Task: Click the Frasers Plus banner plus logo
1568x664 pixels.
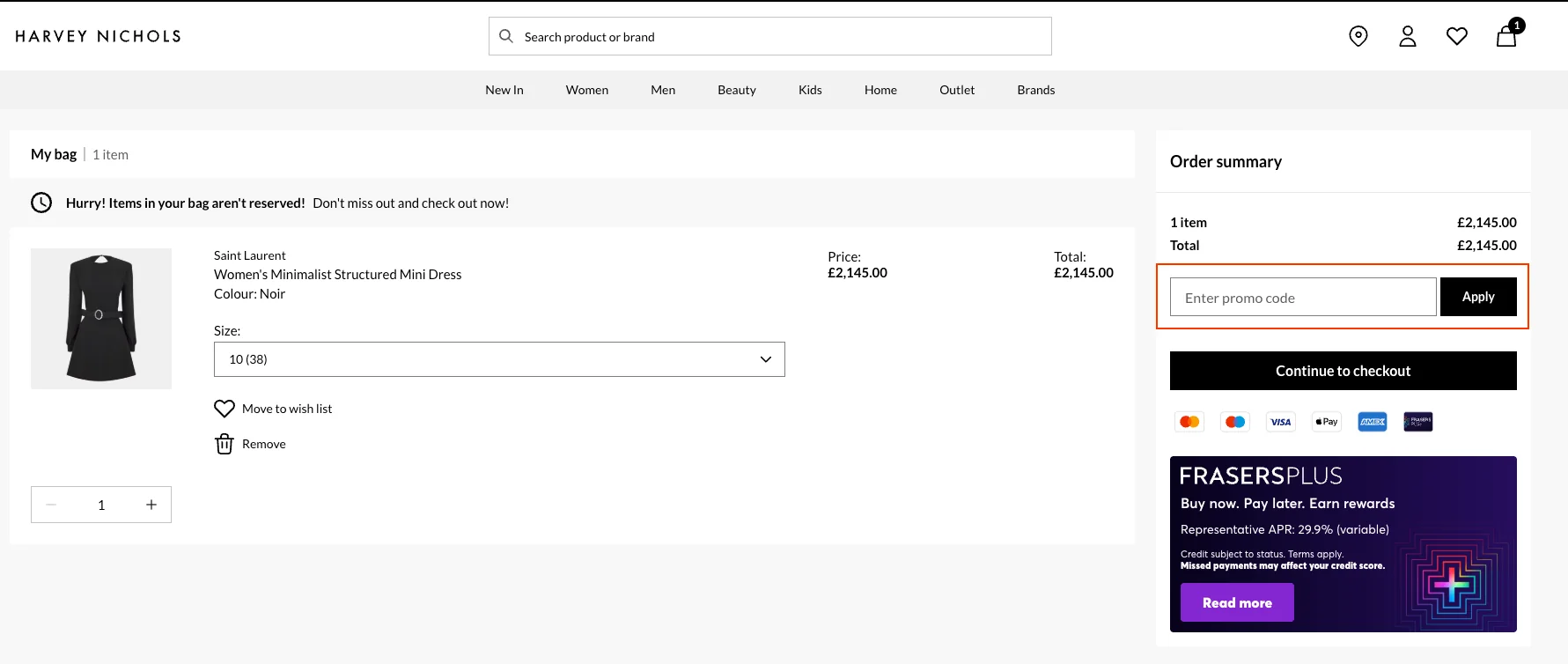Action: pyautogui.click(x=1452, y=584)
